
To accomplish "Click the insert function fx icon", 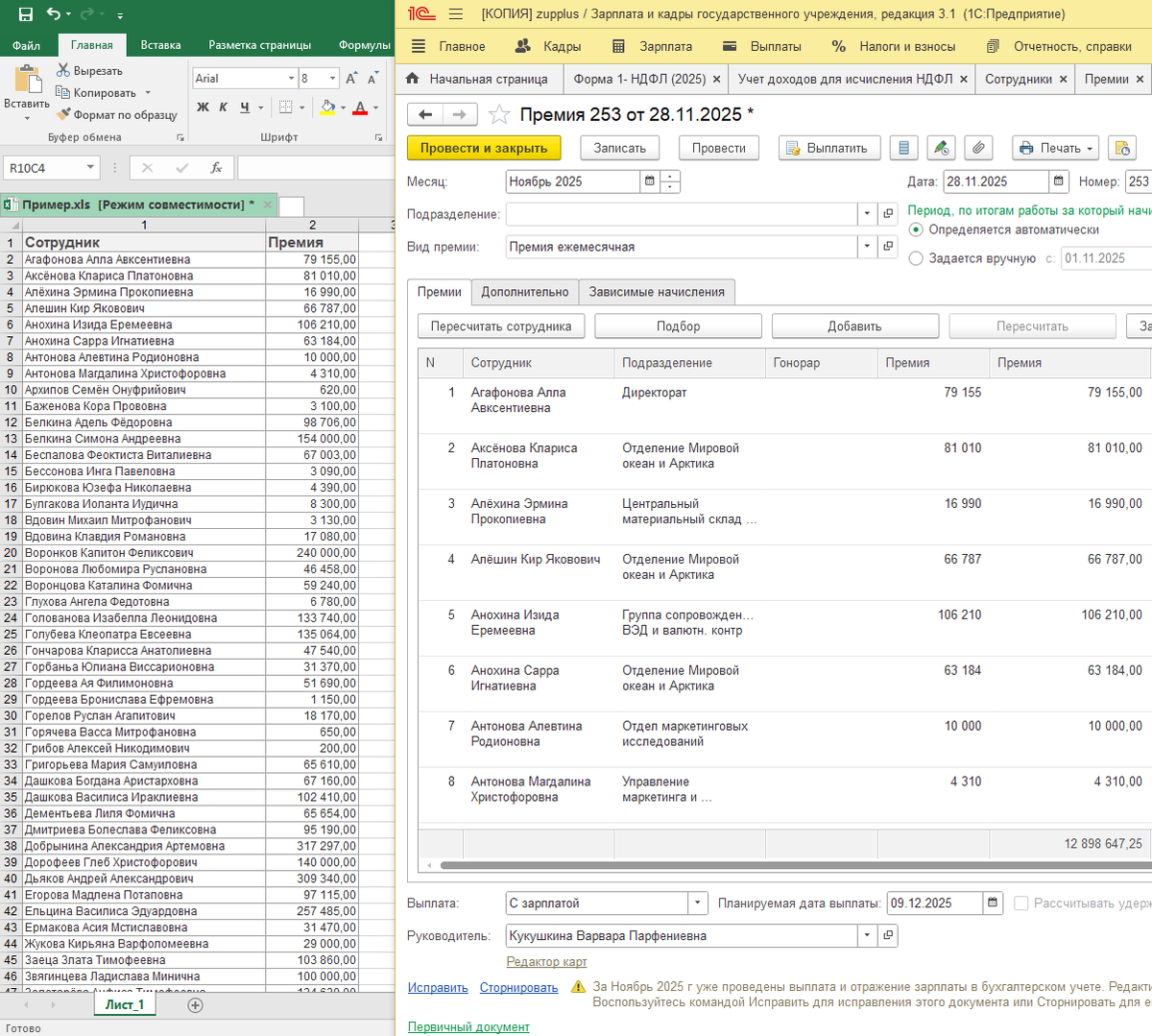I will (x=216, y=167).
